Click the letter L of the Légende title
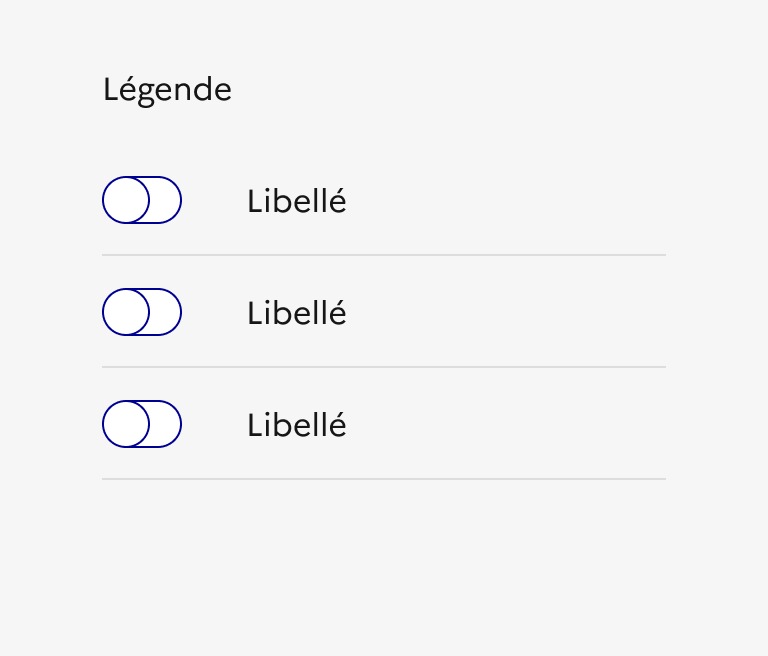This screenshot has height=656, width=768. click(x=110, y=91)
